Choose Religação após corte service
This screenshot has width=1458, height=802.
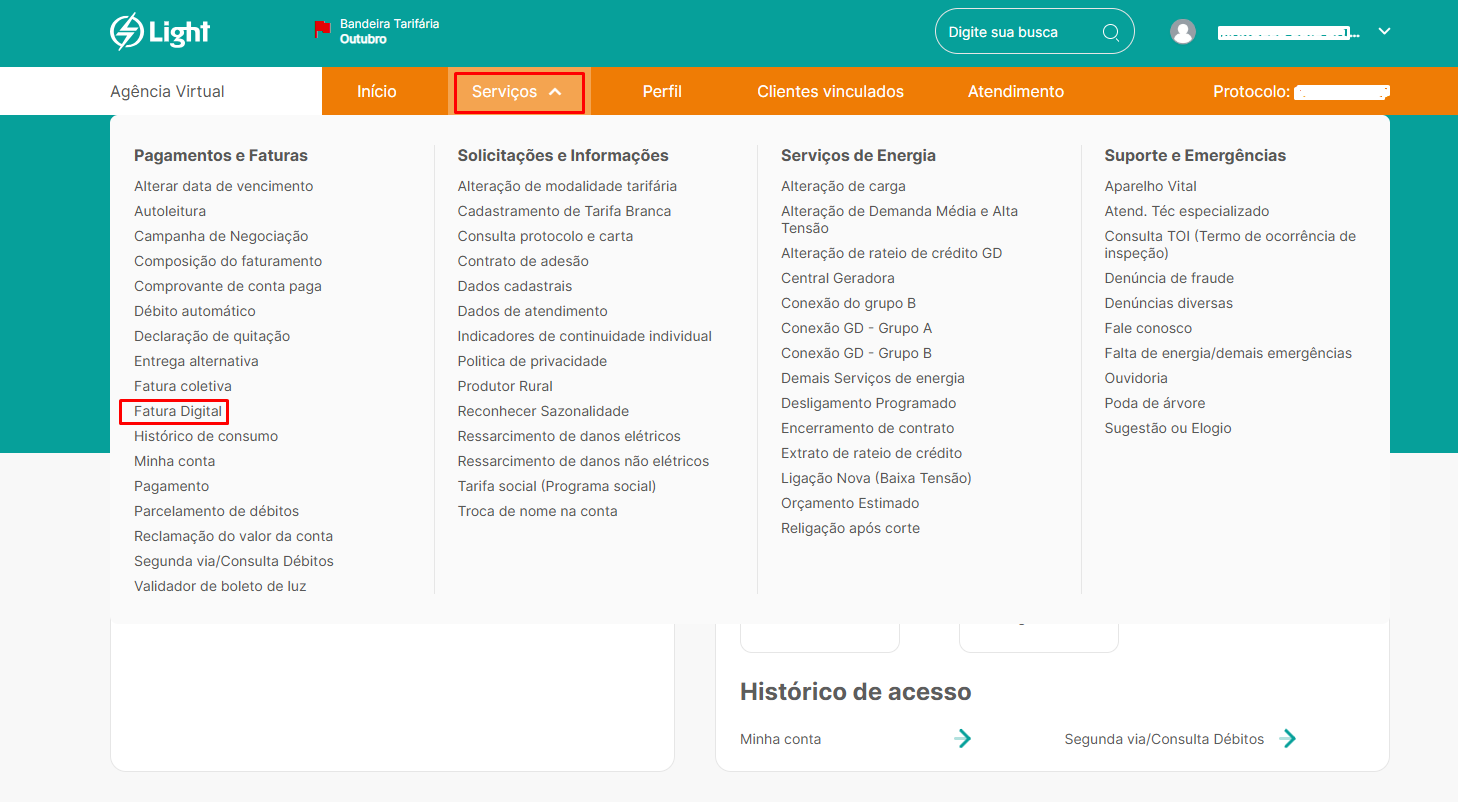tap(850, 528)
